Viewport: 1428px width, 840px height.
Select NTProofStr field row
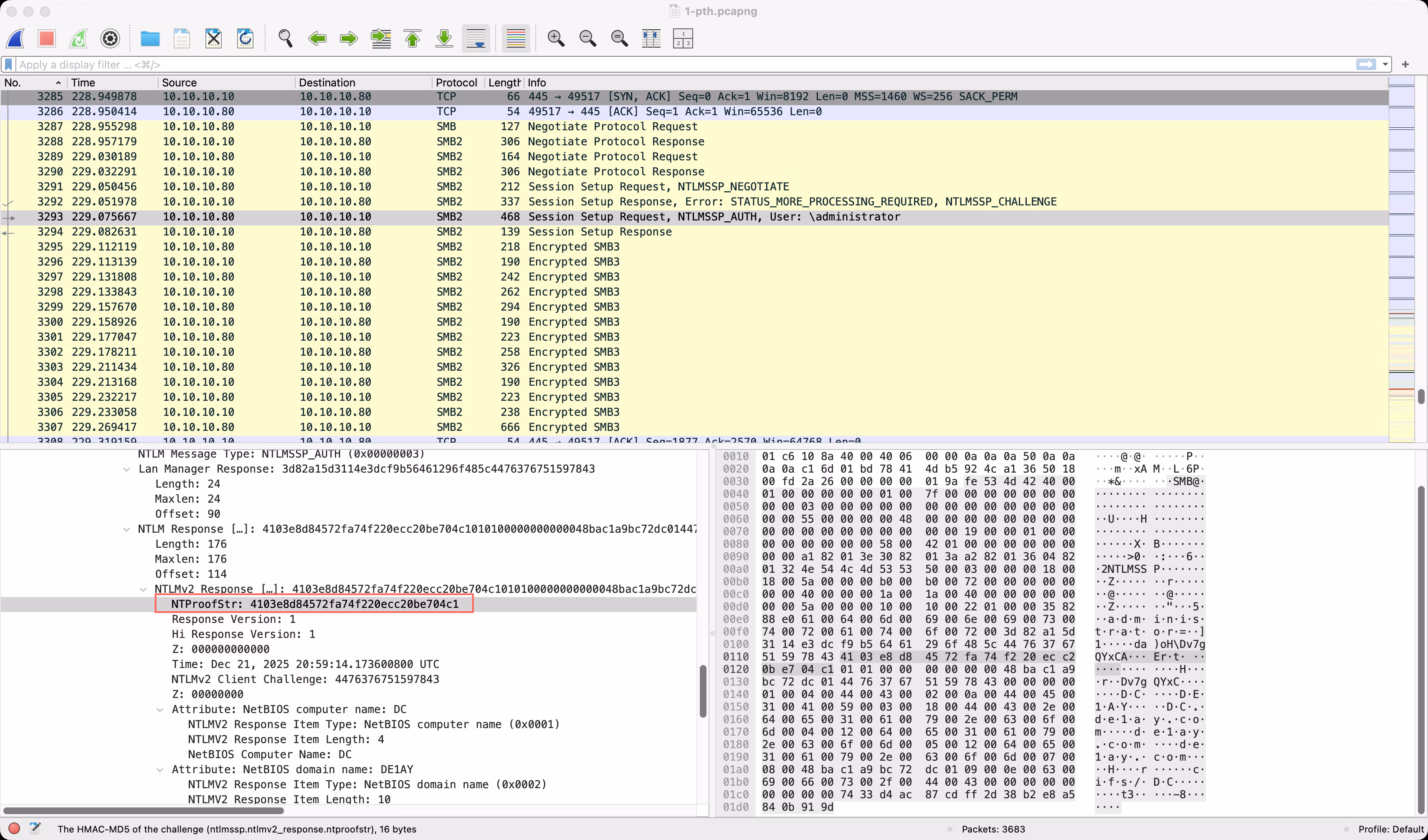(x=349, y=605)
